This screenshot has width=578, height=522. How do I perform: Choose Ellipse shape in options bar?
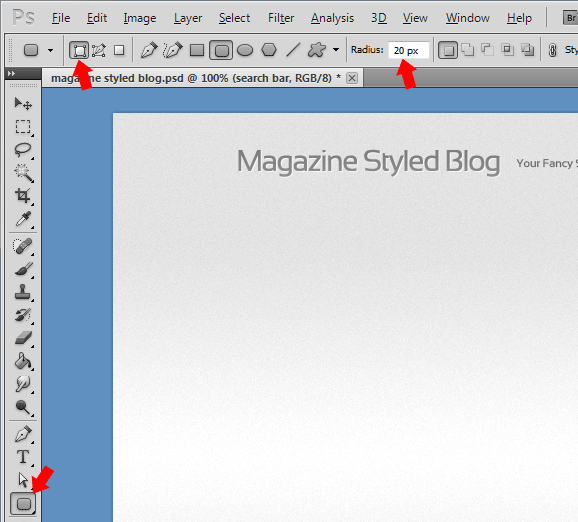[245, 50]
